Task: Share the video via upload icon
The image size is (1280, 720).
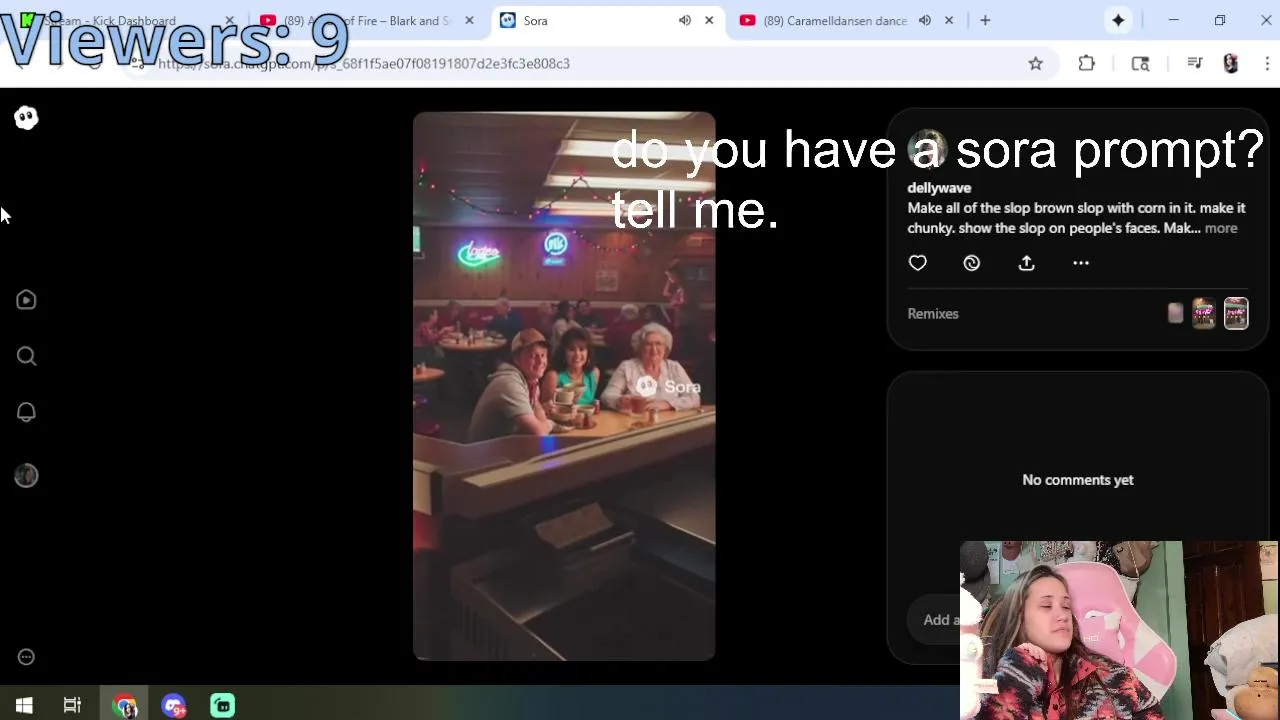Action: click(x=1026, y=263)
